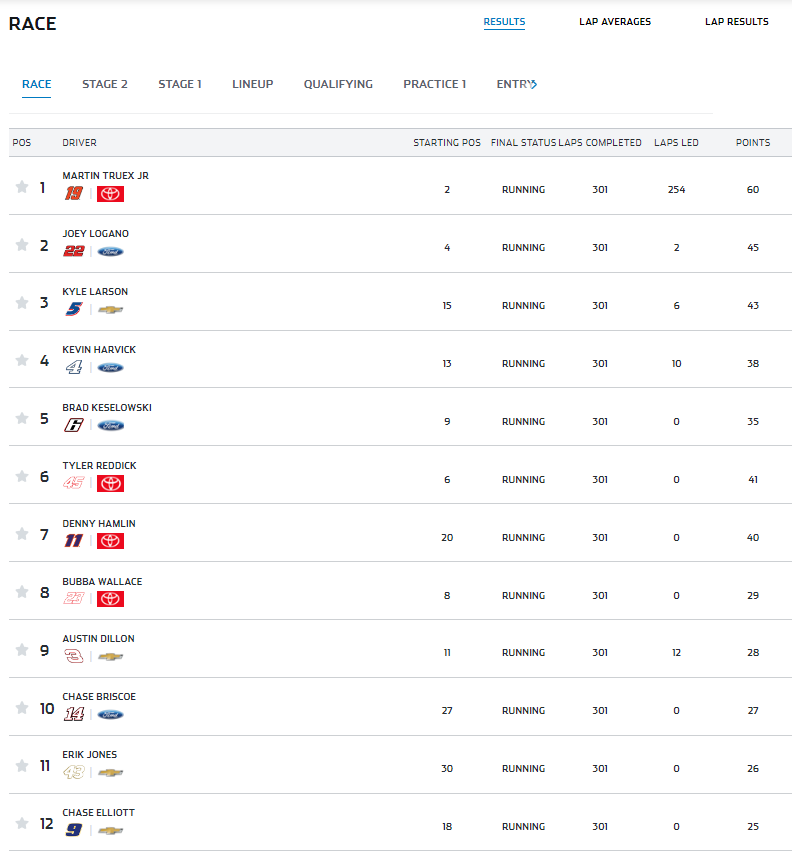Screen dimensions: 792x857
Task: Click driver name KYLE LARSON
Action: point(95,291)
